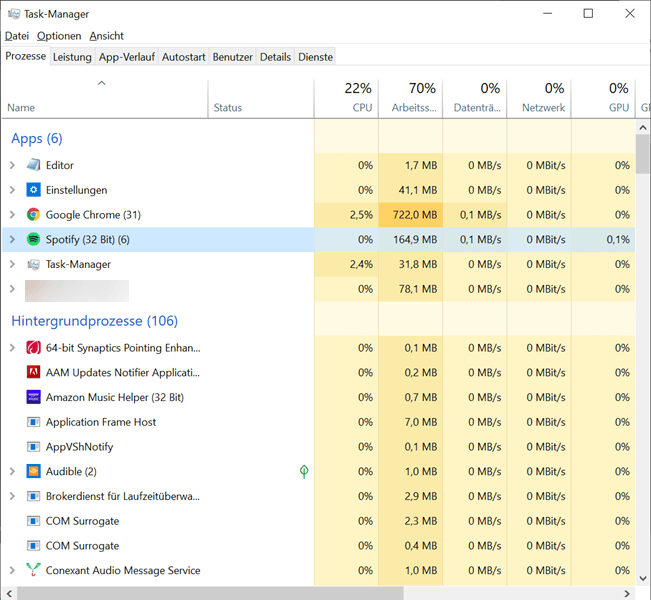Select the Prozesse tab
The width and height of the screenshot is (651, 600).
tap(26, 56)
